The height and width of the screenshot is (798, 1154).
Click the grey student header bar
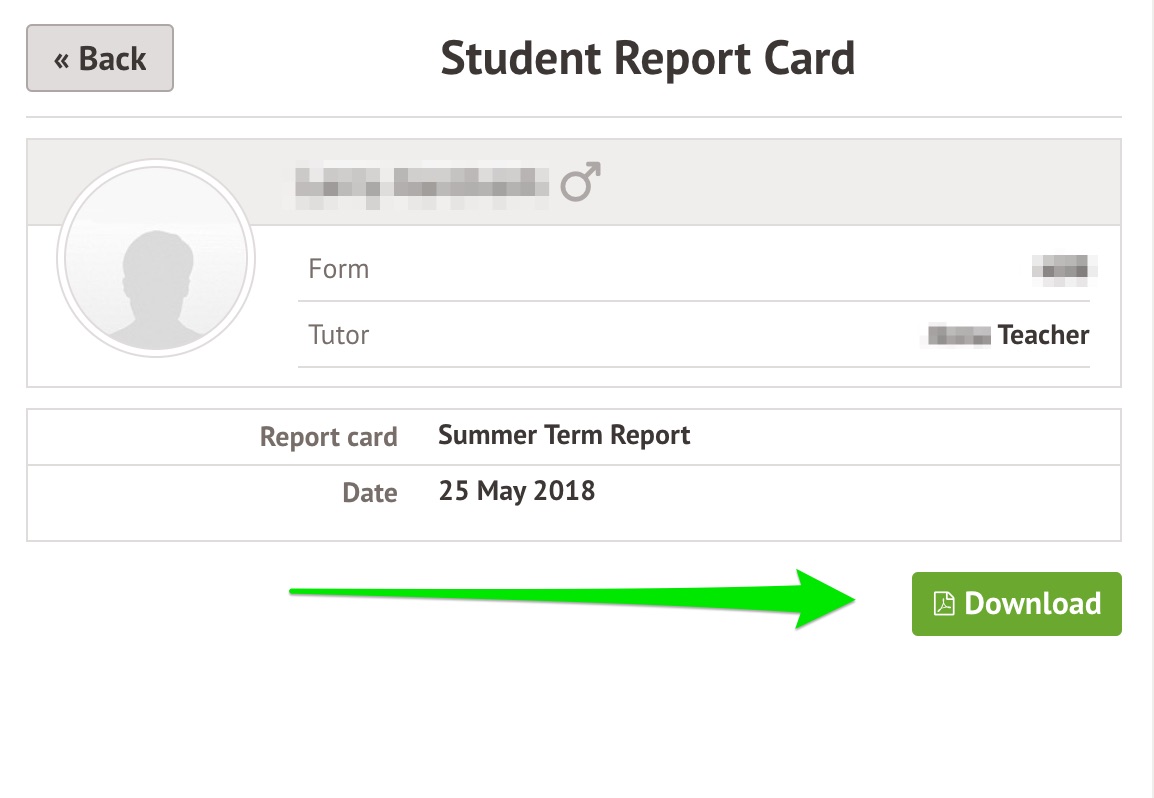pyautogui.click(x=574, y=182)
